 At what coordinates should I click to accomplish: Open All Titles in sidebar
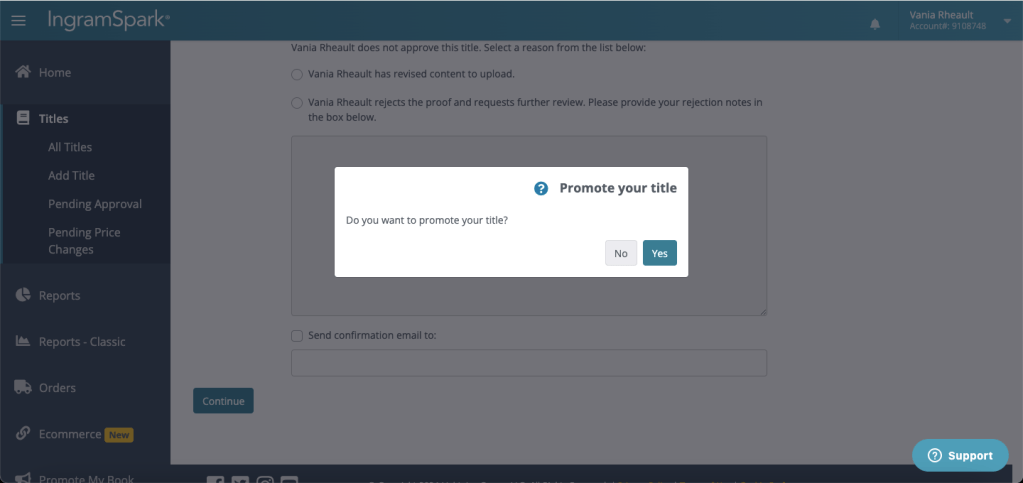tap(70, 147)
